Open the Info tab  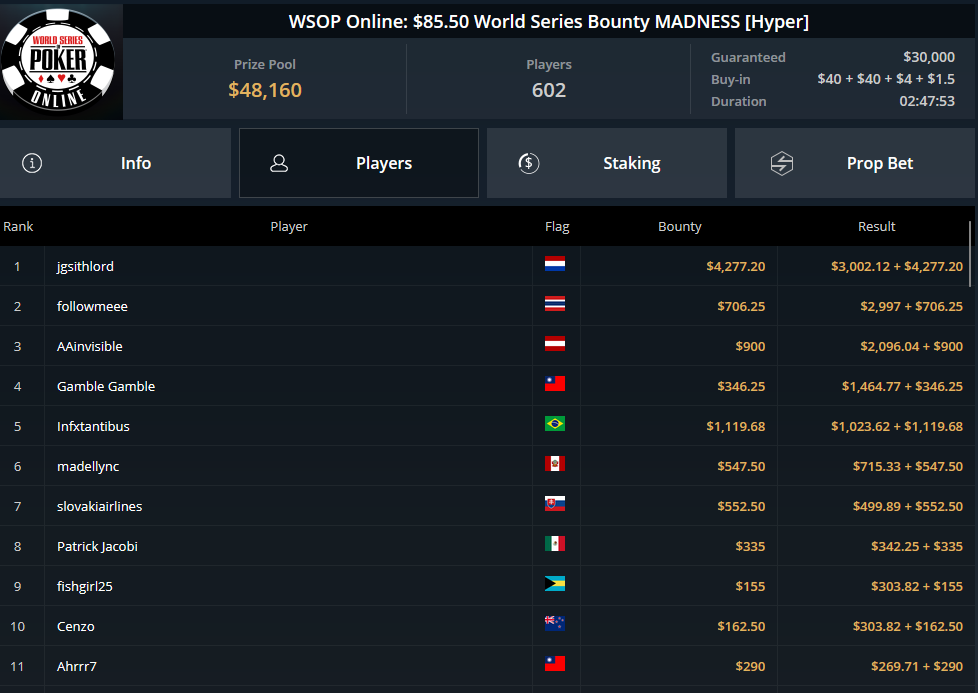coord(115,163)
